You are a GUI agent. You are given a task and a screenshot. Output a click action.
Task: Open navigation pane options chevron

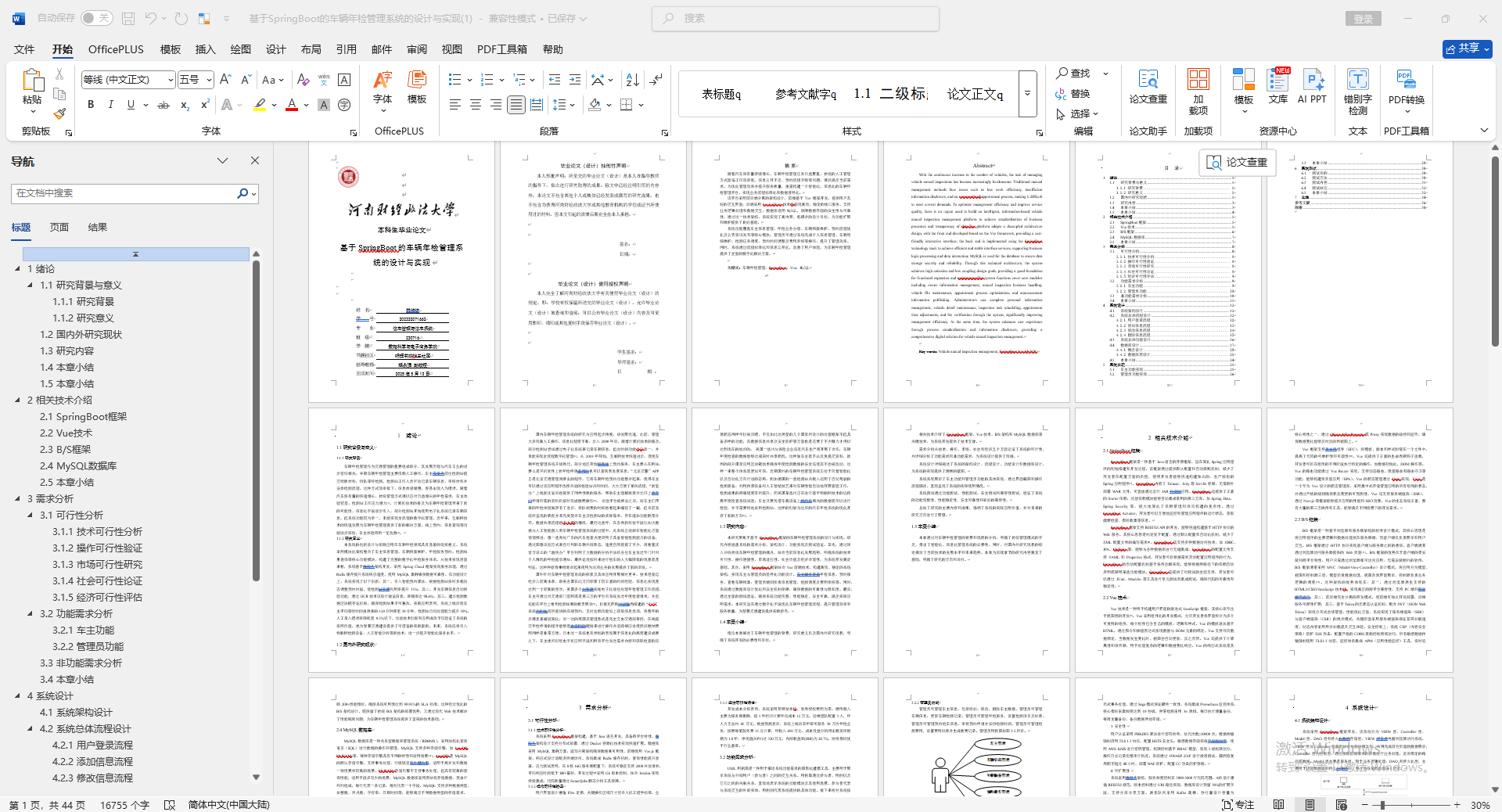(x=222, y=160)
